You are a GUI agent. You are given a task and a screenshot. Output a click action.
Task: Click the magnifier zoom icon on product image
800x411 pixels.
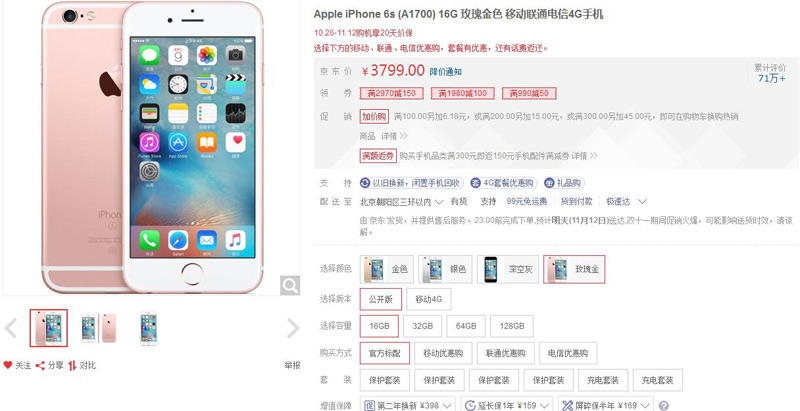coord(290,286)
